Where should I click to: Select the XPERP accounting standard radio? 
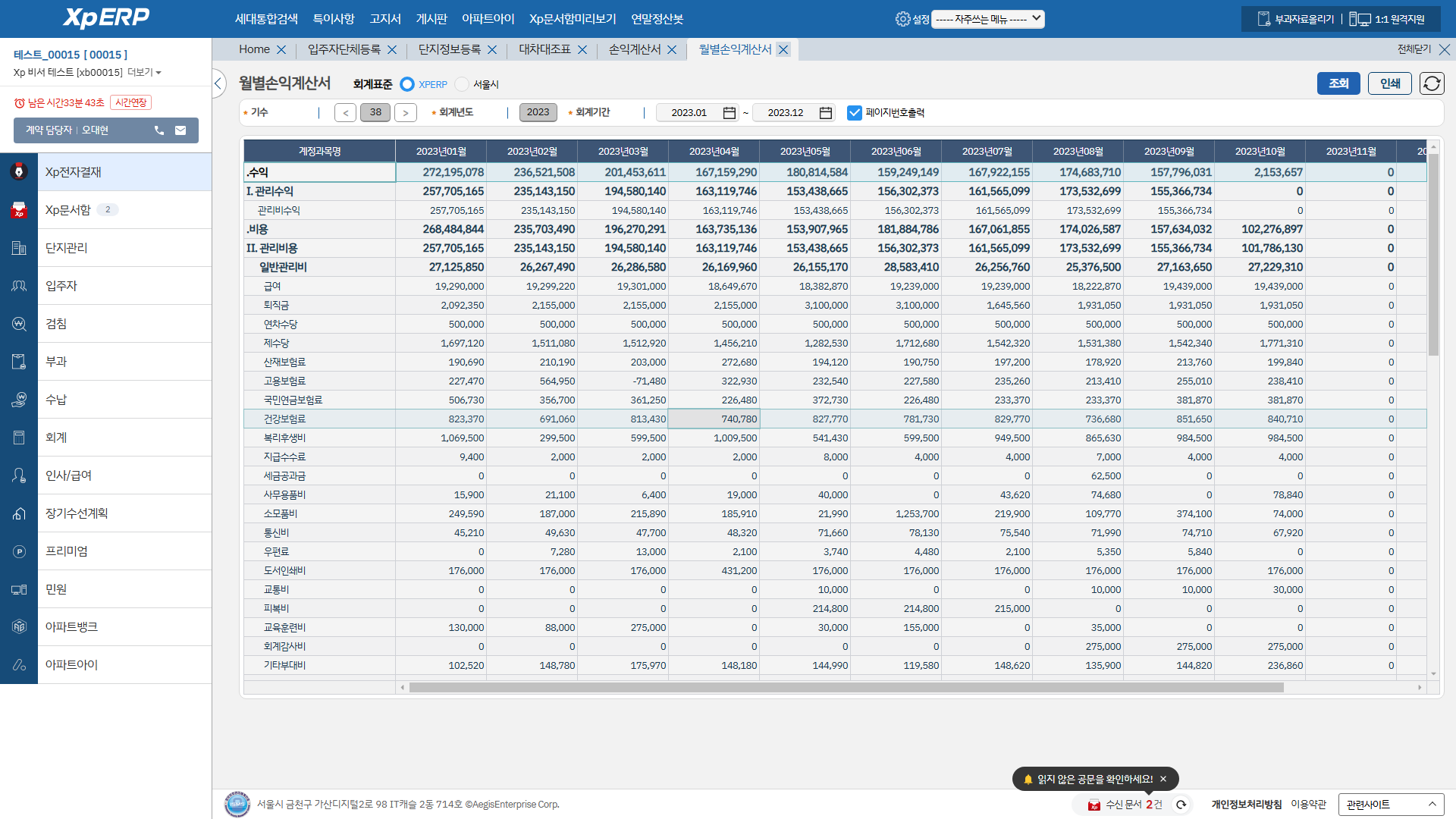click(x=407, y=84)
